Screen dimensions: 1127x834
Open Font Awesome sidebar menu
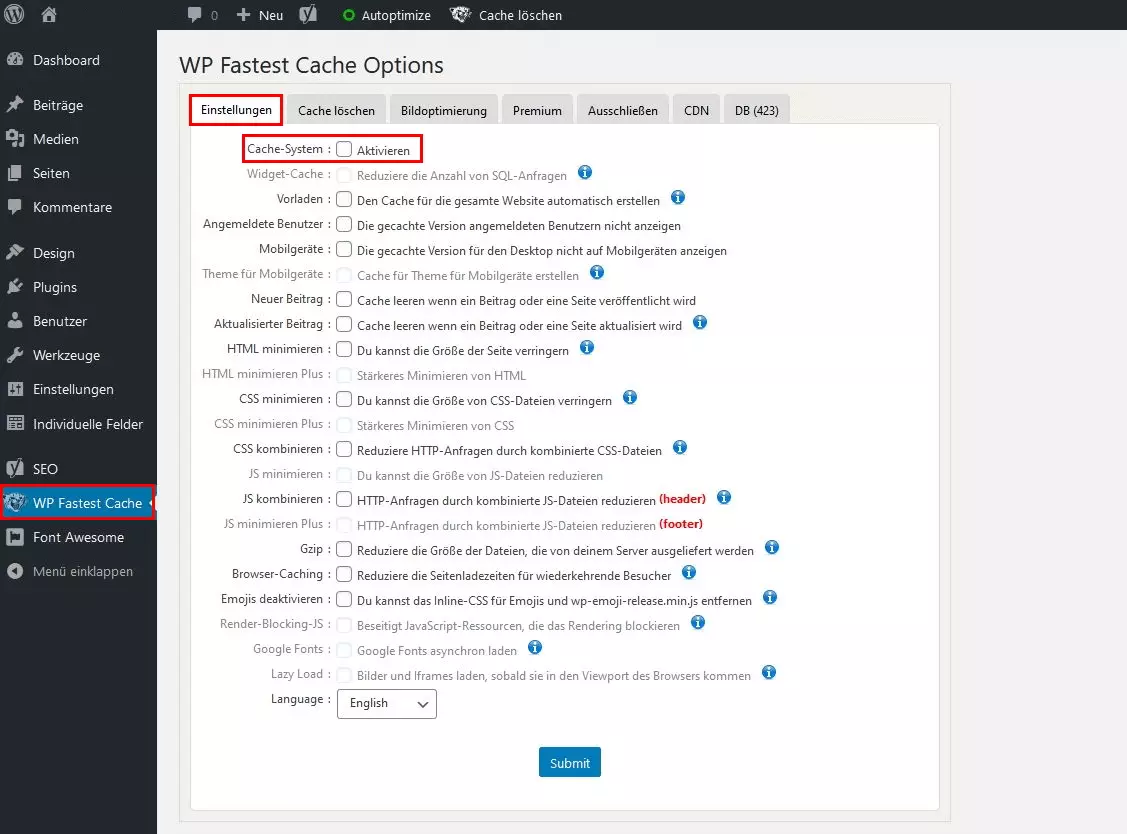tap(78, 537)
